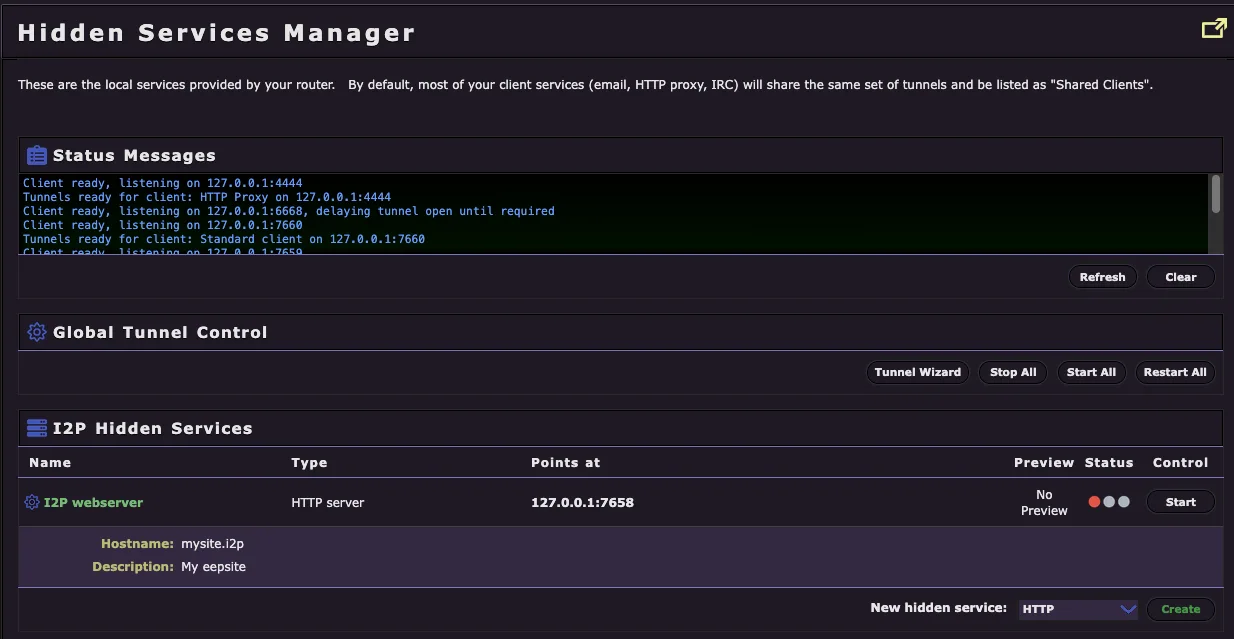
Task: Click the rightmost status dot for I2P webserver
Action: click(x=1122, y=501)
